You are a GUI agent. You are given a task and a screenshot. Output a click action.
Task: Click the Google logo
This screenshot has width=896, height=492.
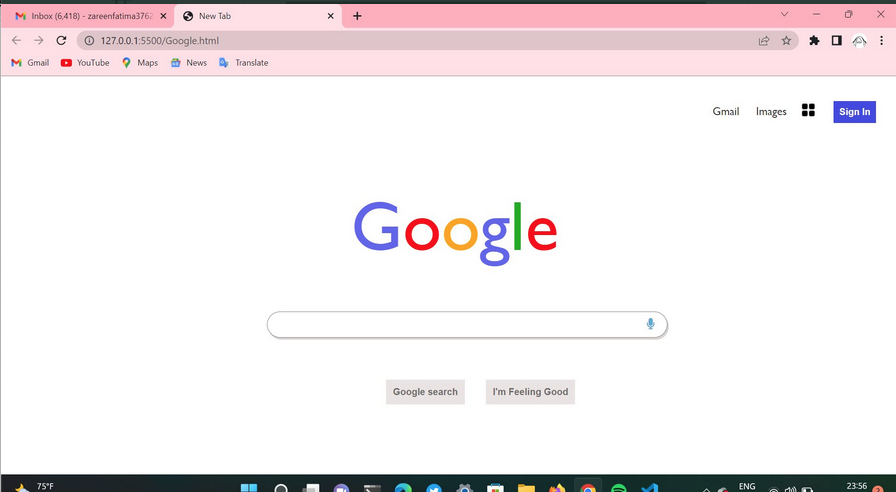pyautogui.click(x=455, y=233)
